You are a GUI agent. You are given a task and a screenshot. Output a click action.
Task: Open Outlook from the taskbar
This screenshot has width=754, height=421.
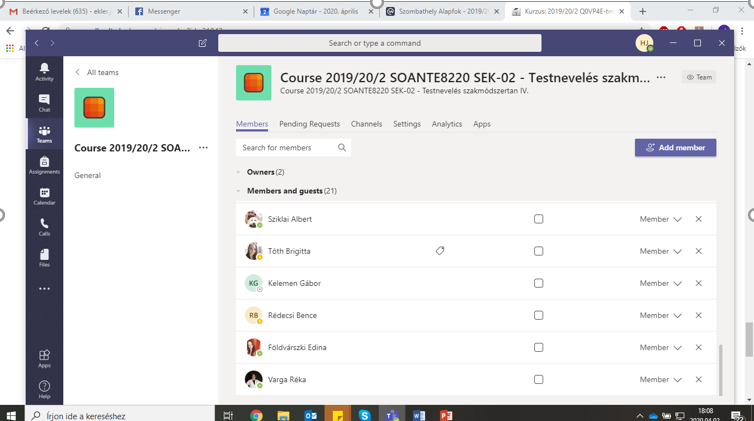pyautogui.click(x=311, y=415)
